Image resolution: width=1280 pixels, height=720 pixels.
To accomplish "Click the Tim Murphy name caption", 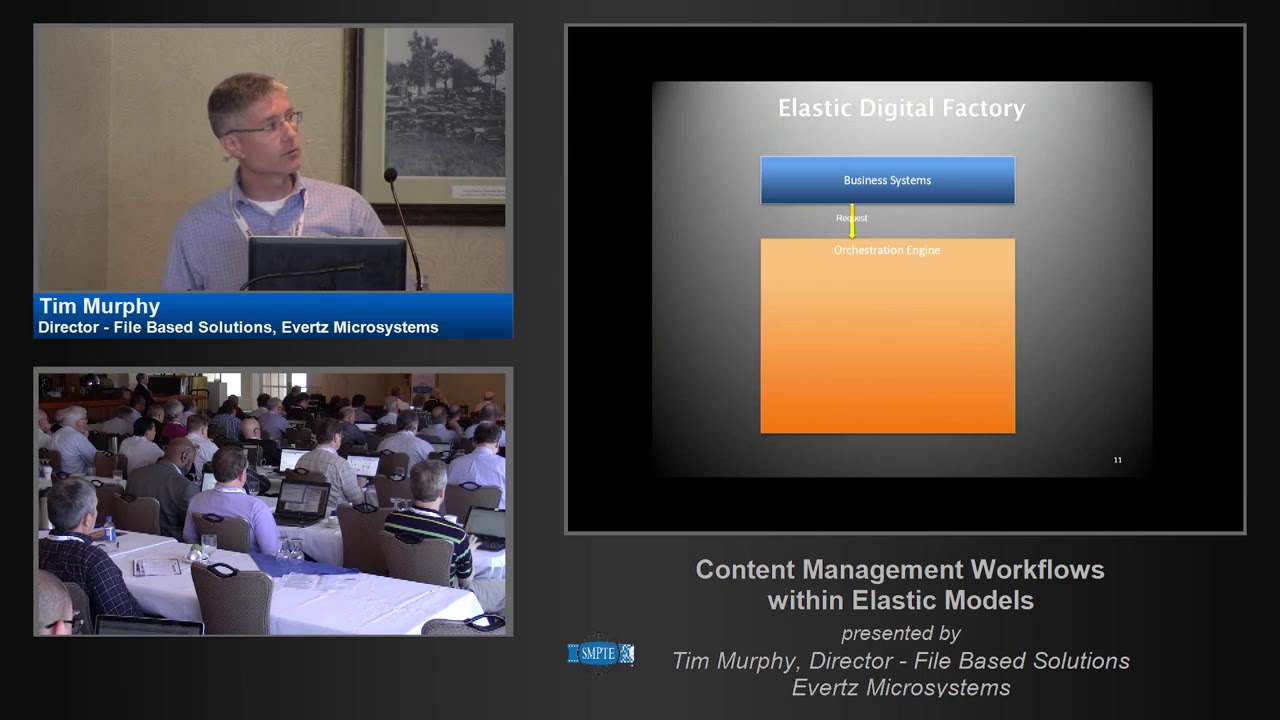I will coord(99,306).
